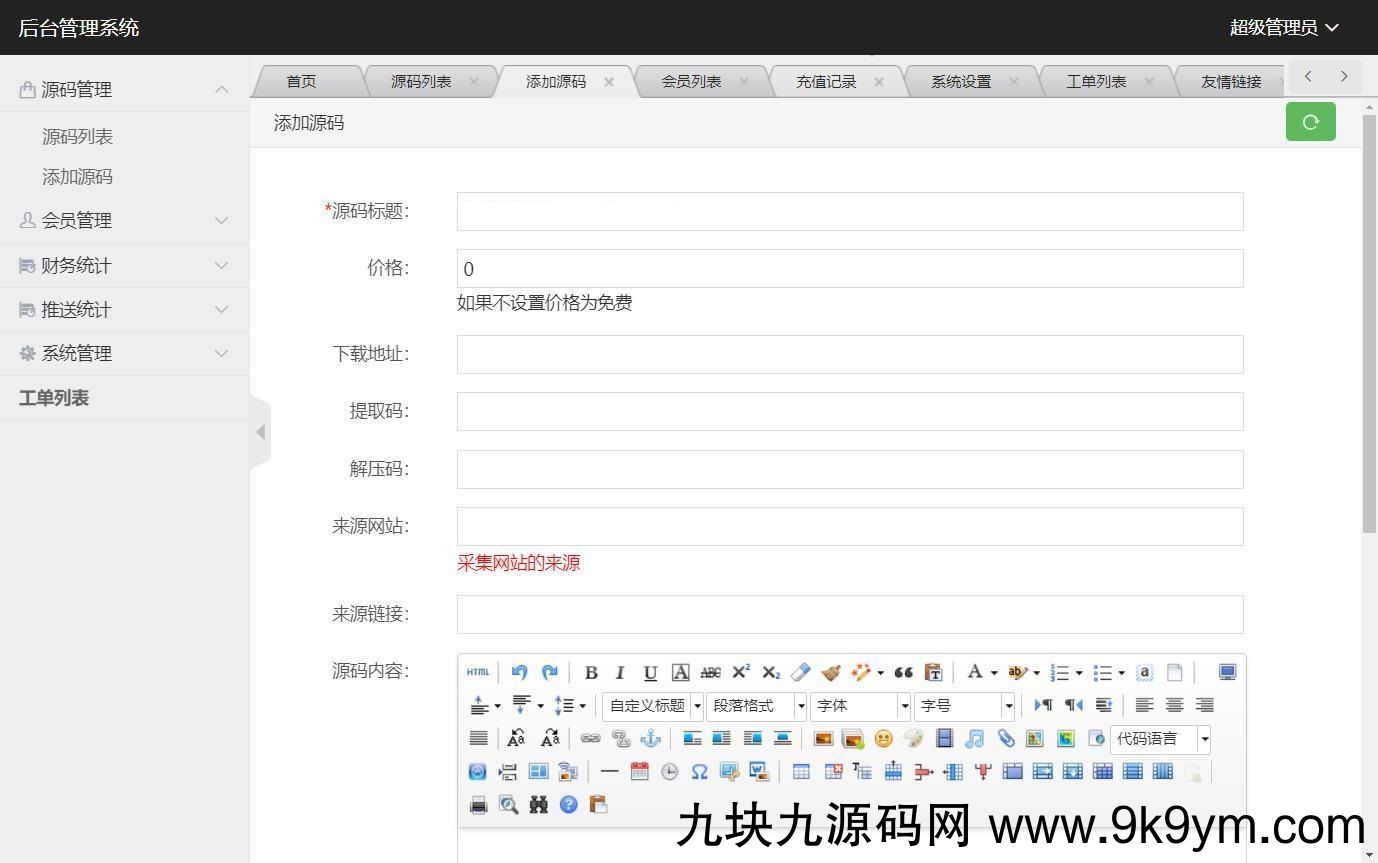Switch to the 会员列表 tab
This screenshot has width=1378, height=863.
[x=691, y=81]
